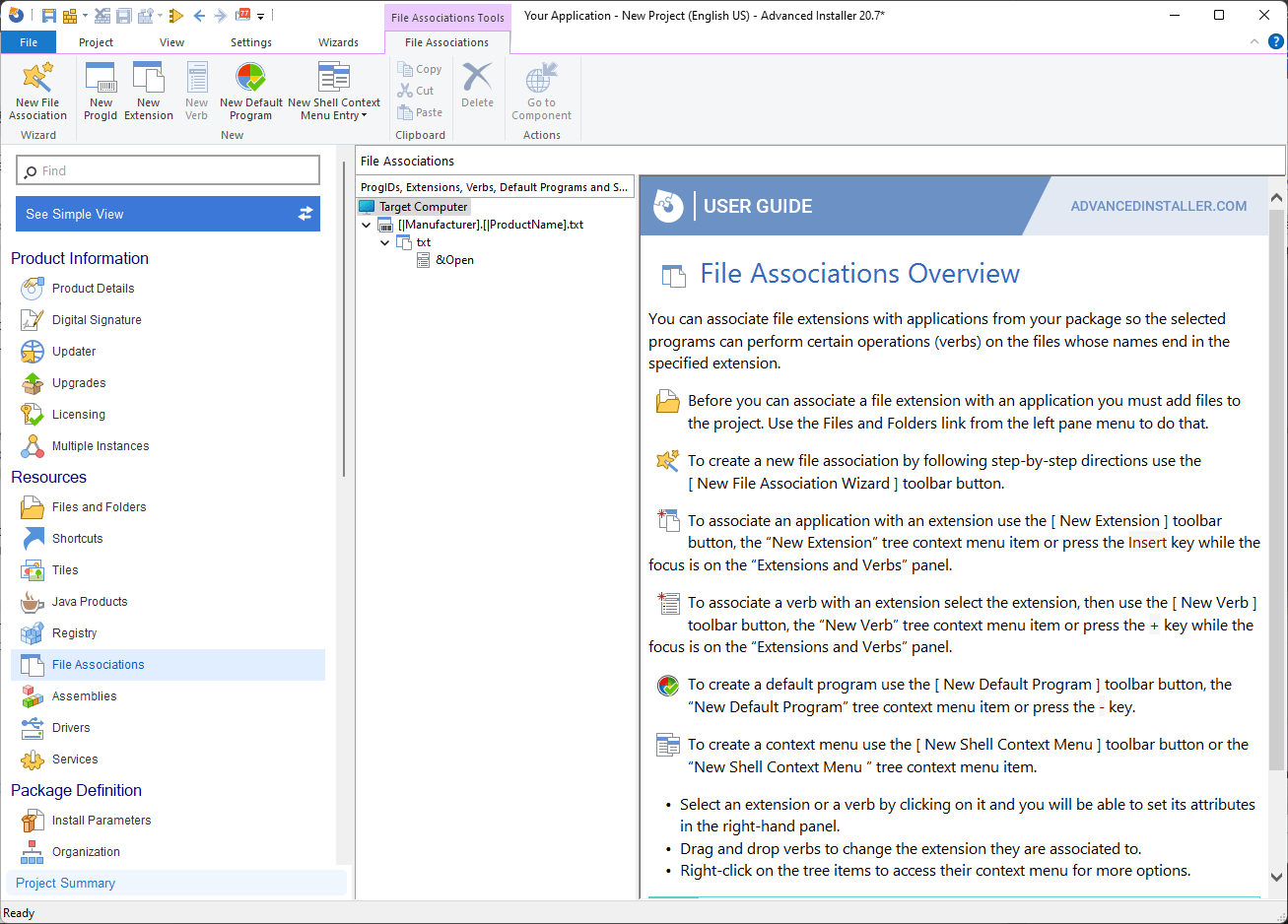
Task: Click in the Find search field
Action: tap(169, 170)
